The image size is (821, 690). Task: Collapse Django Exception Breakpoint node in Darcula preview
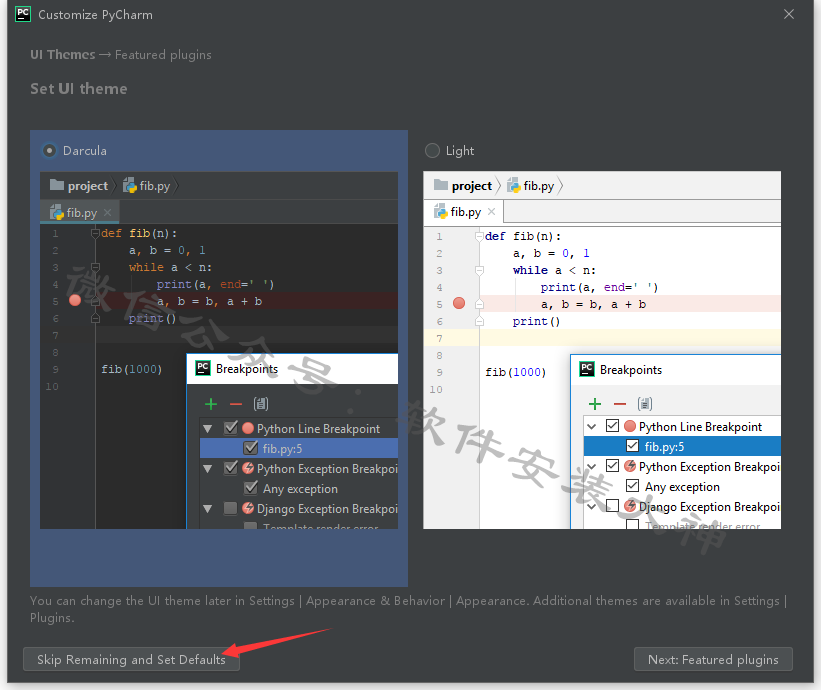tap(208, 508)
